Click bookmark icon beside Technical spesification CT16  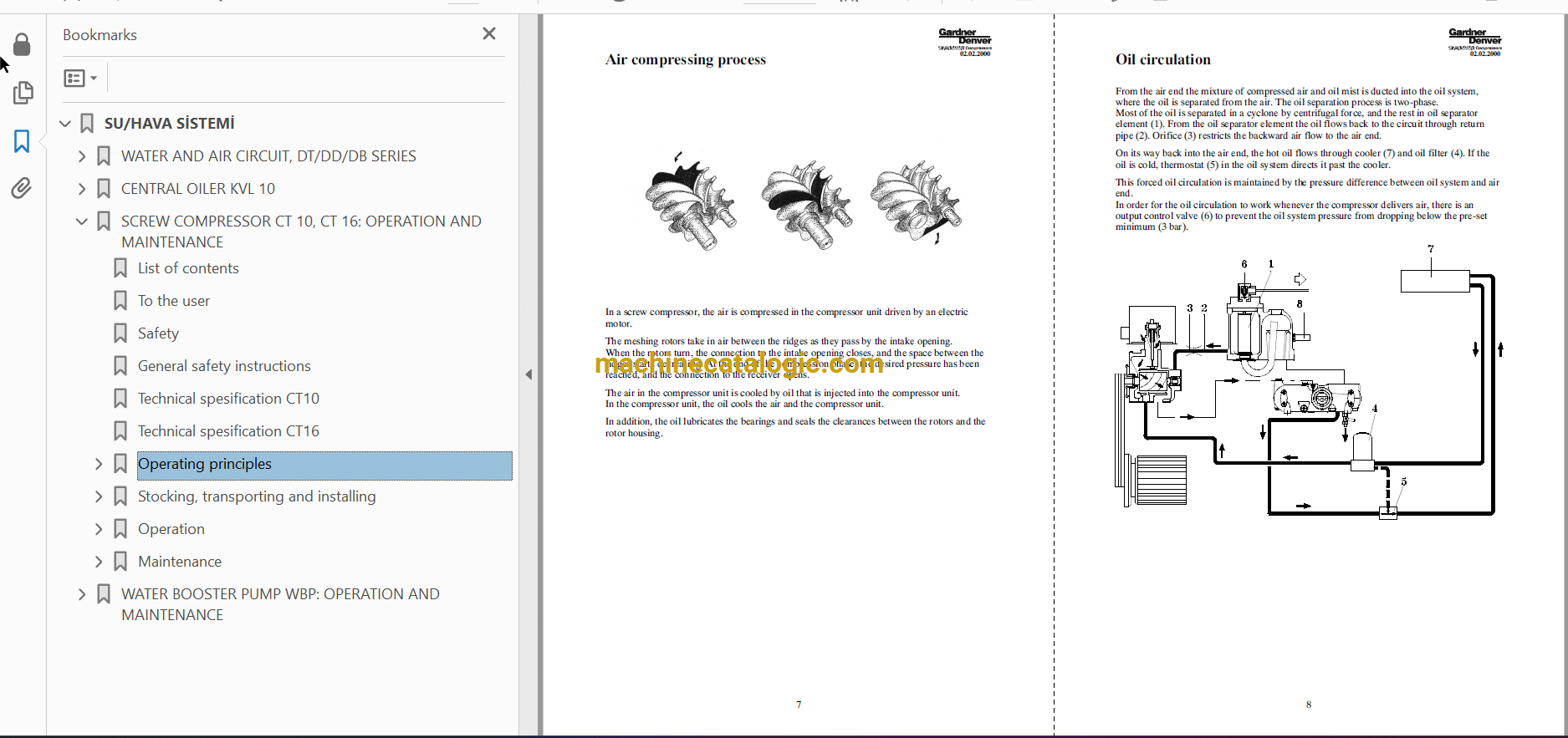click(x=120, y=431)
